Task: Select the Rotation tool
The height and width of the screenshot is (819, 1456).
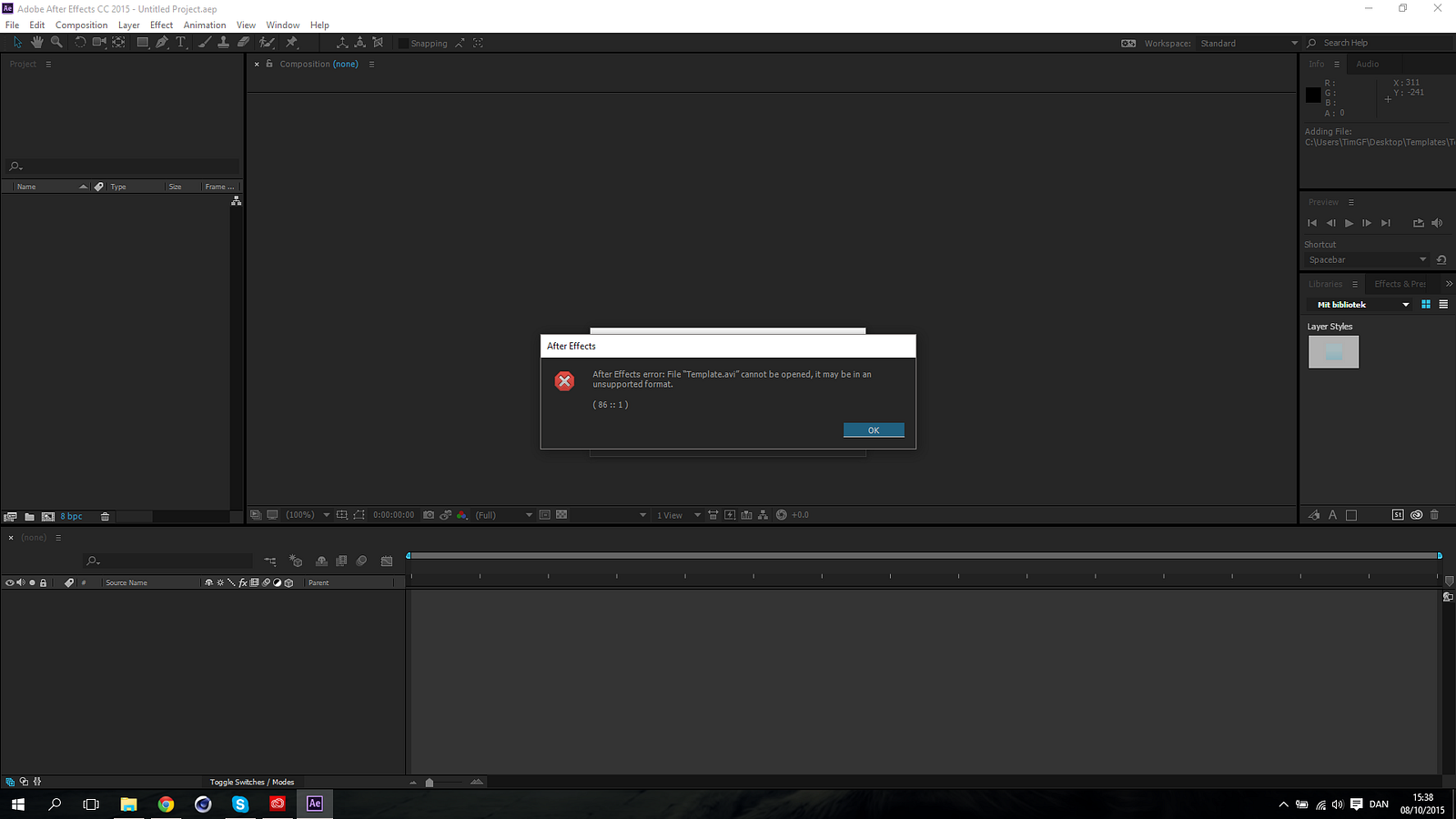Action: pyautogui.click(x=80, y=43)
